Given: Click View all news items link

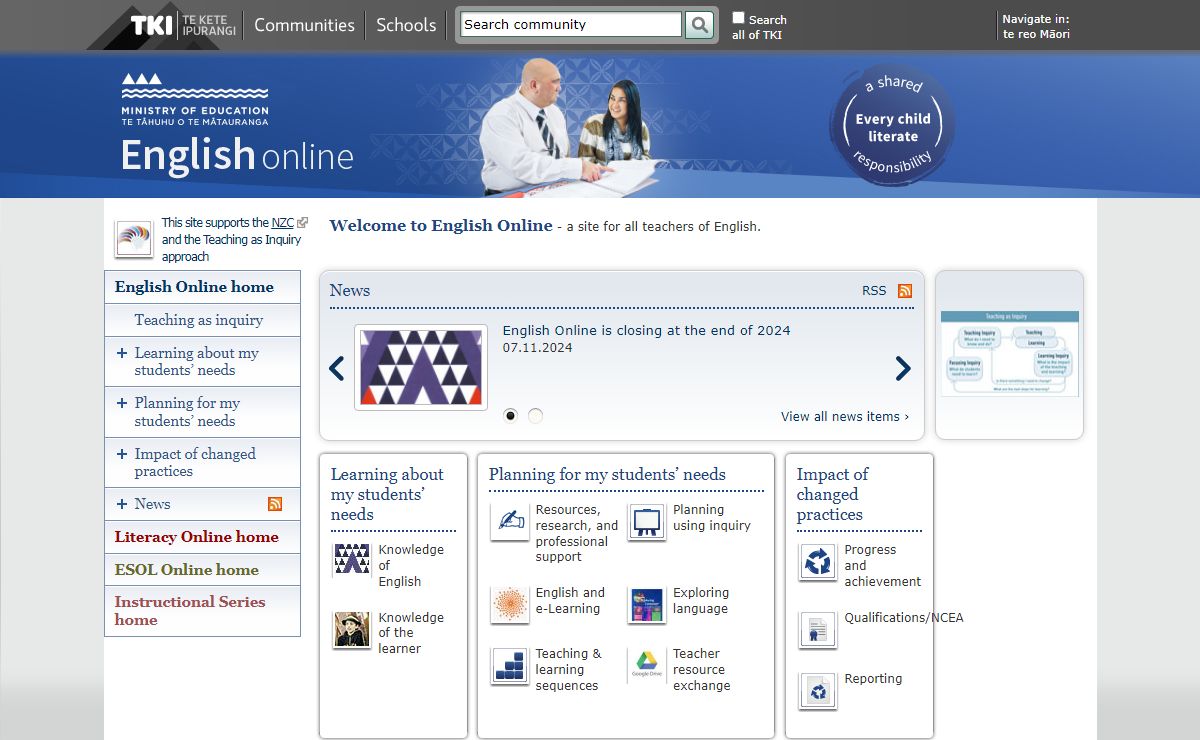Looking at the screenshot, I should tap(845, 417).
